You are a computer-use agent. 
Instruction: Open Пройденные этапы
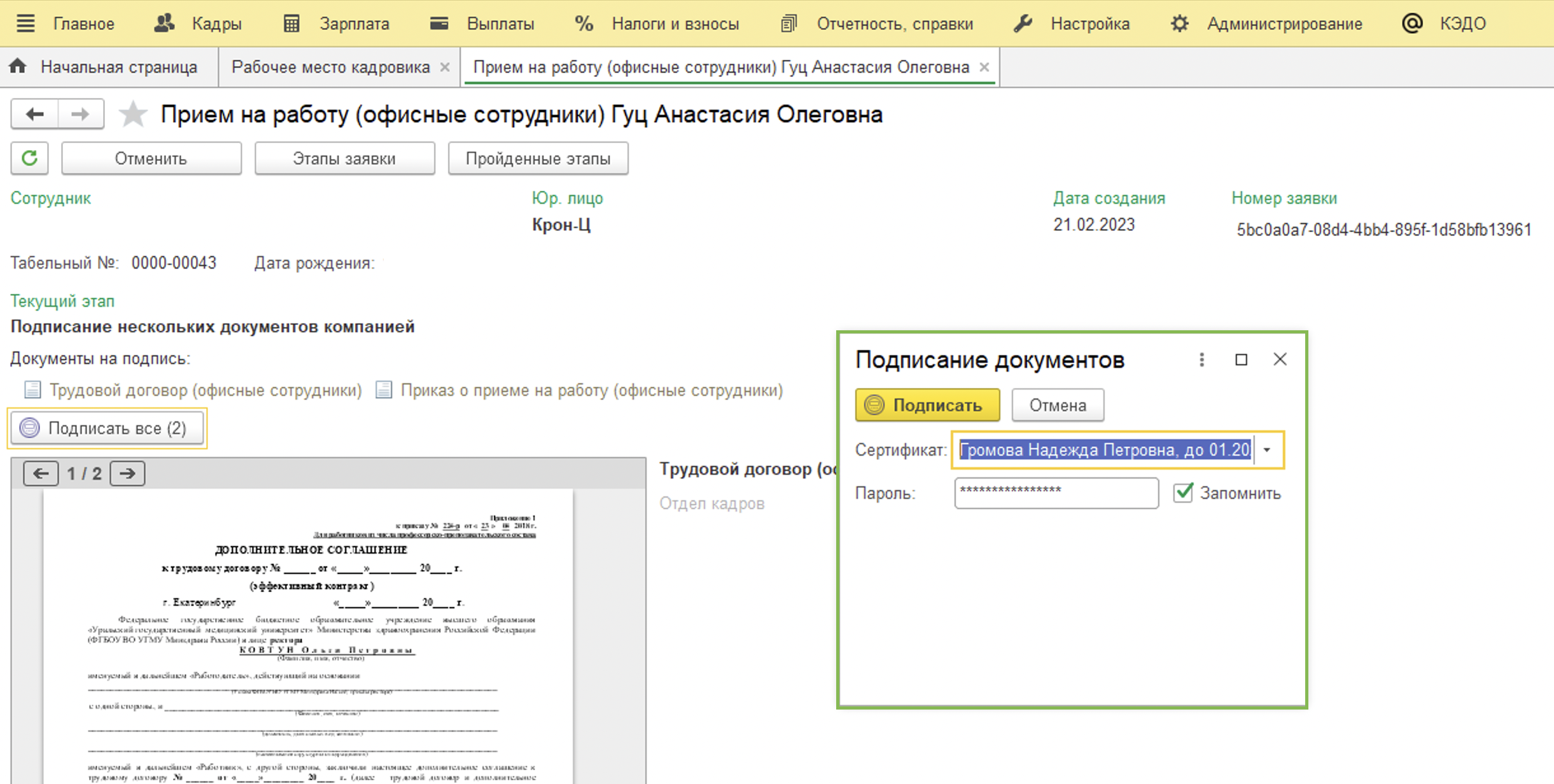(538, 158)
